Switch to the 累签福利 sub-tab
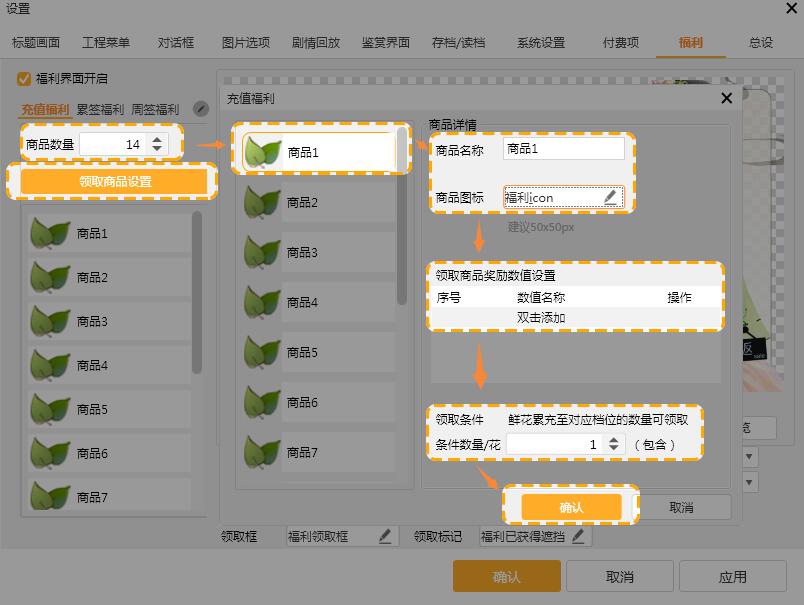 point(100,110)
